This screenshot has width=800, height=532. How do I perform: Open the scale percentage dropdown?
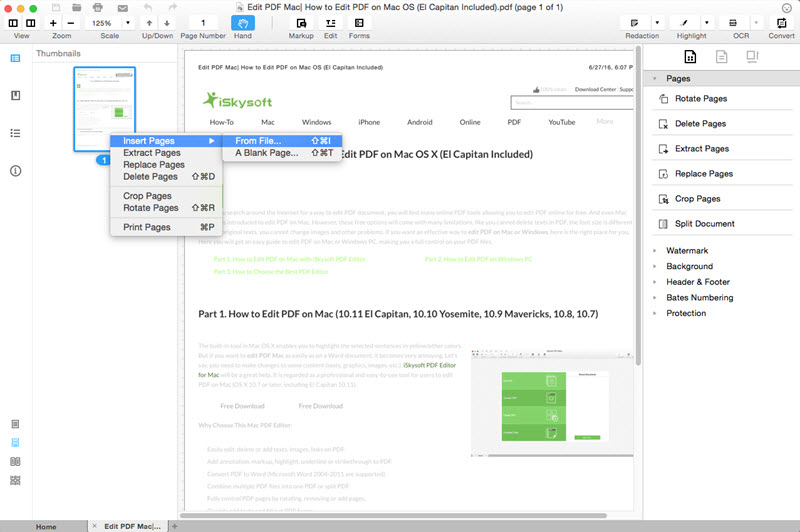pyautogui.click(x=128, y=23)
